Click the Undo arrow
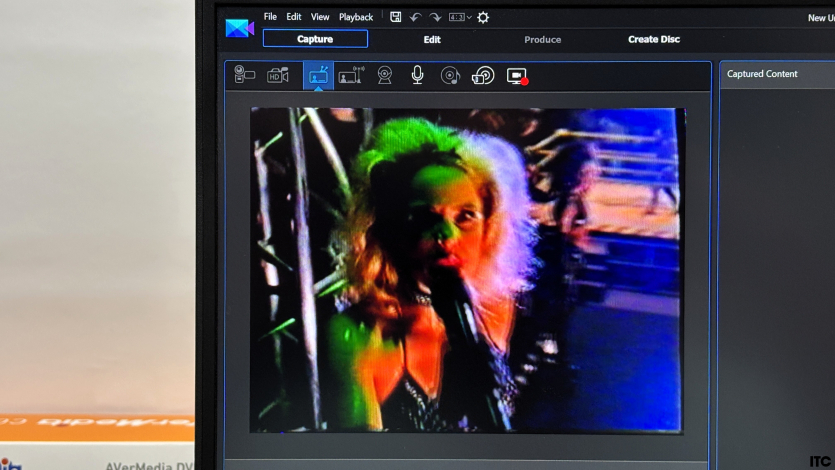The width and height of the screenshot is (835, 470). (415, 17)
